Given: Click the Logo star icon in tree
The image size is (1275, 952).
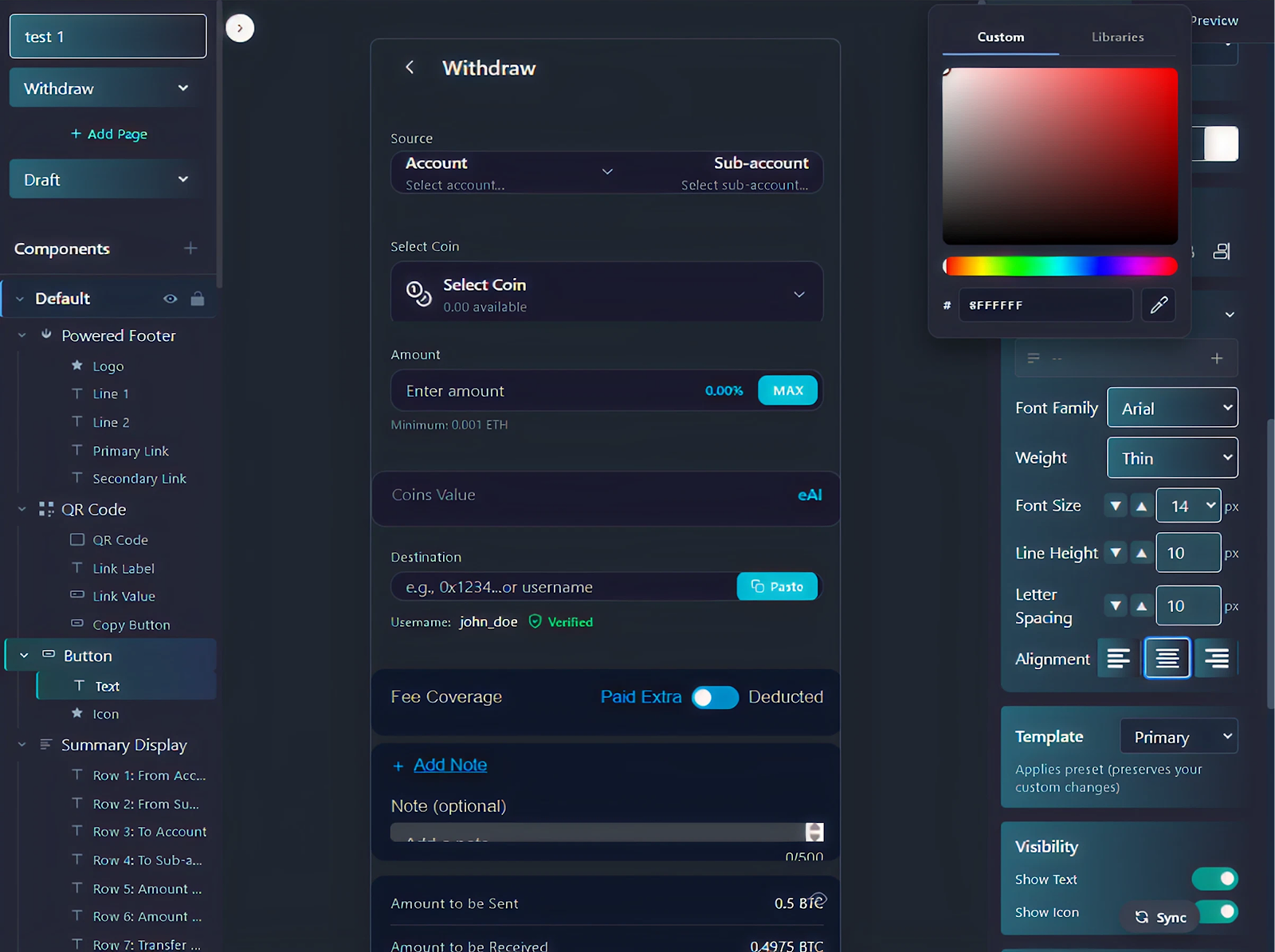Looking at the screenshot, I should click(77, 366).
